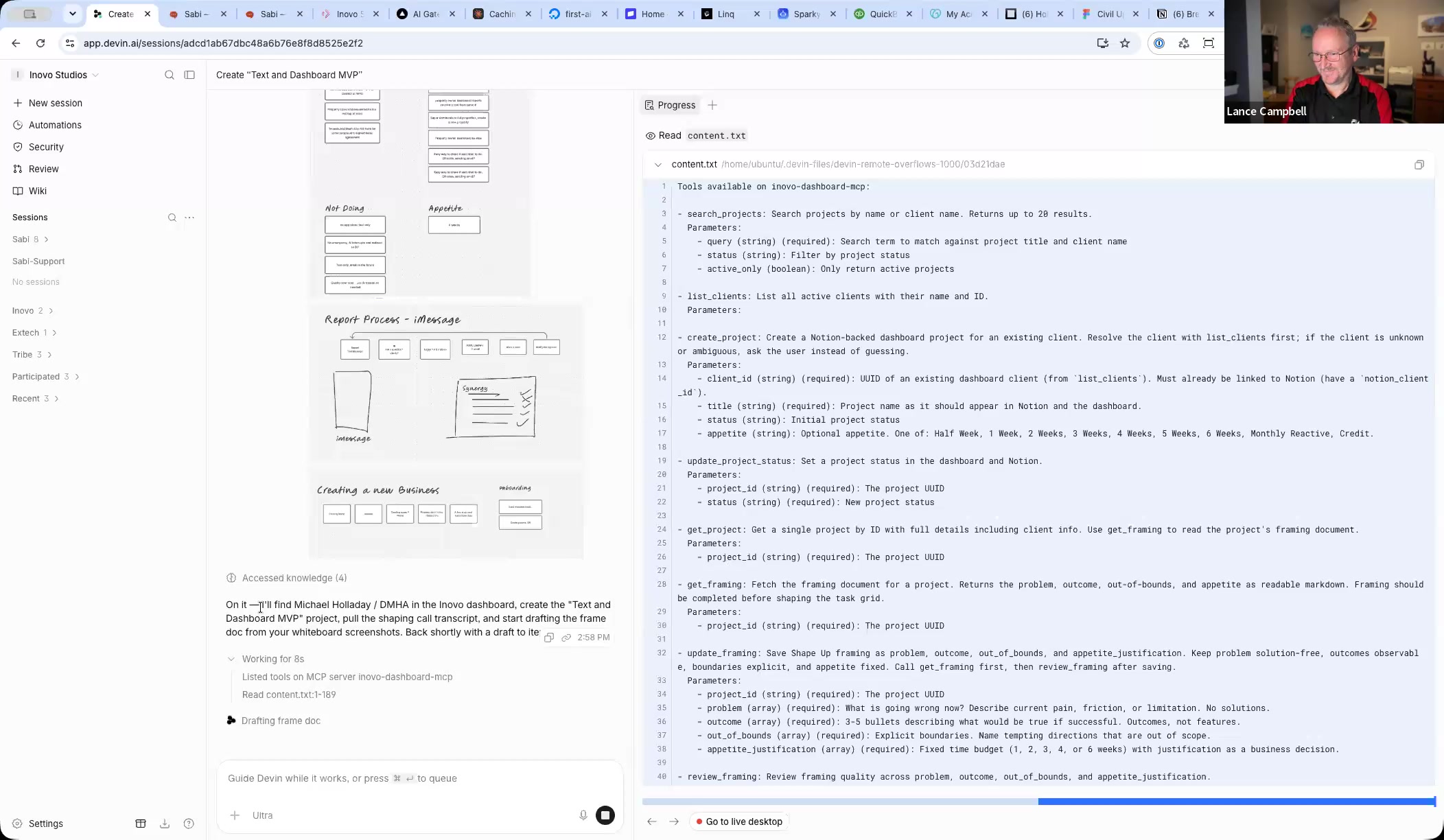The image size is (1444, 840).
Task: Click the table grid icon near Settings
Action: [141, 824]
